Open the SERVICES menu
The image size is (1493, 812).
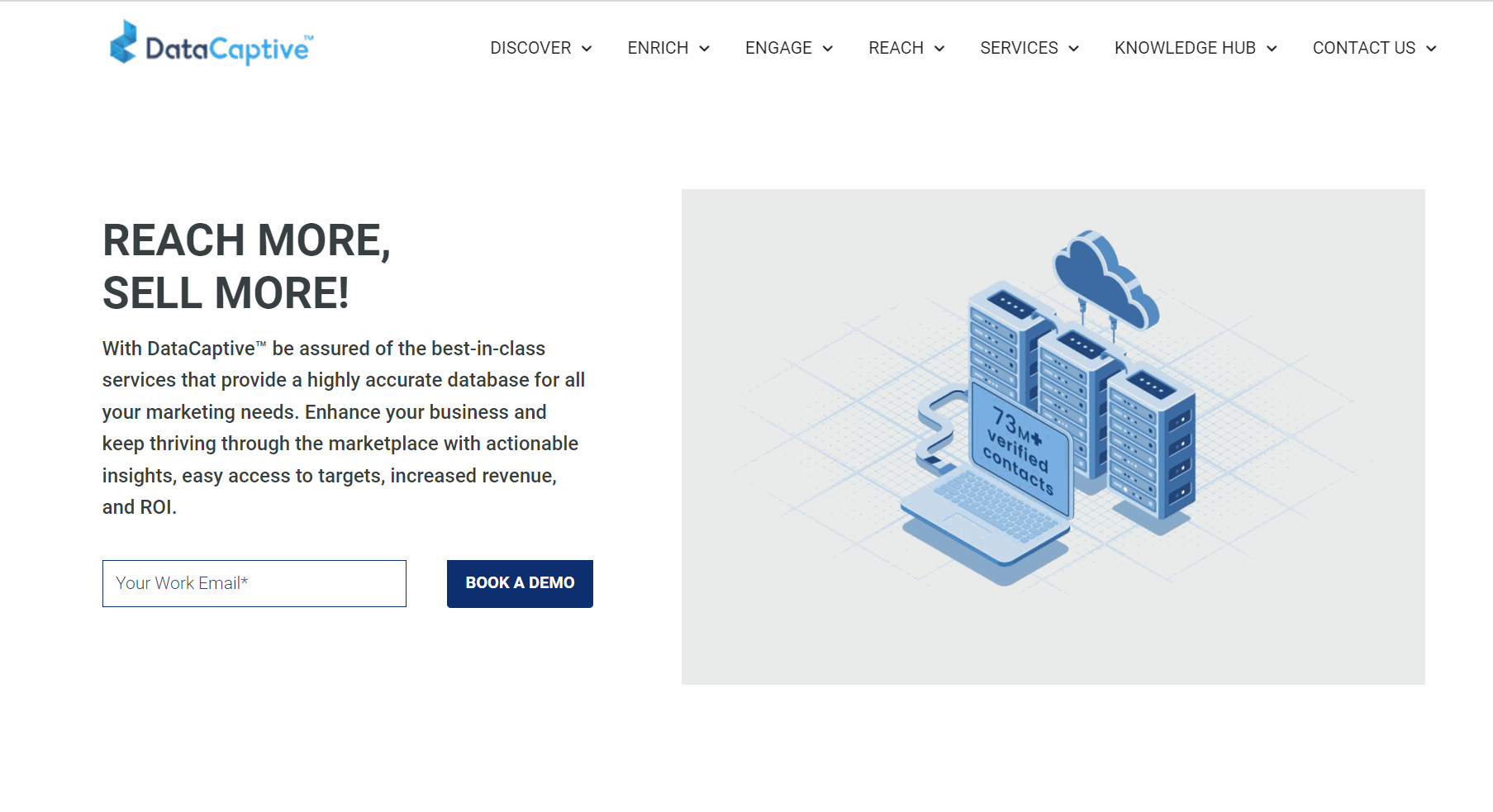click(1019, 48)
